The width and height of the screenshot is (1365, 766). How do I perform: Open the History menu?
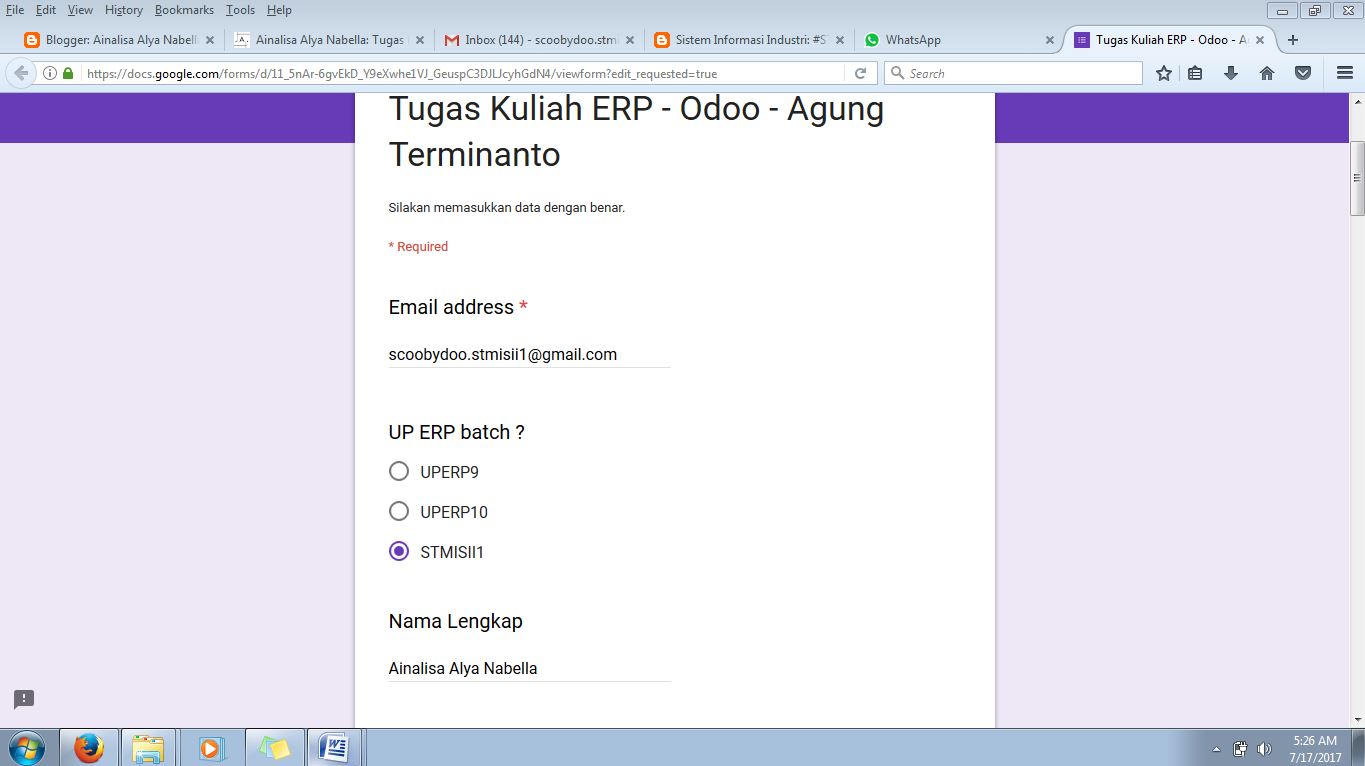(x=123, y=10)
